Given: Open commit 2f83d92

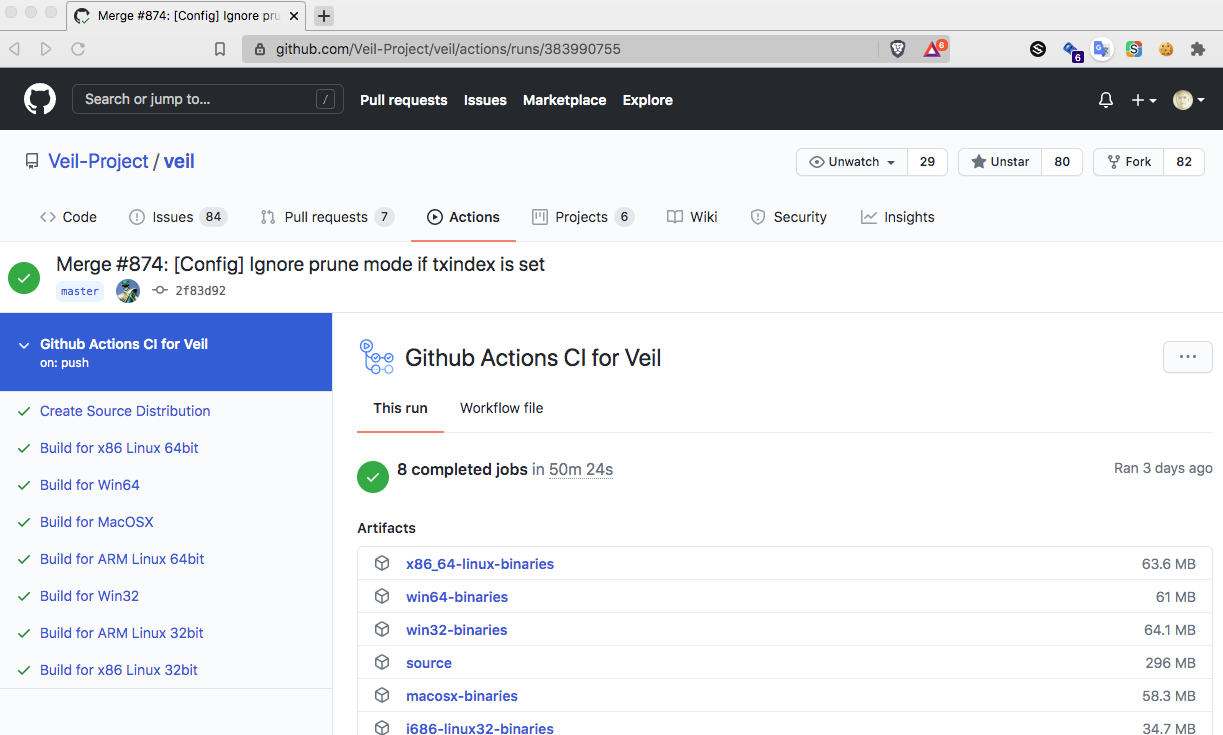Looking at the screenshot, I should pos(200,291).
